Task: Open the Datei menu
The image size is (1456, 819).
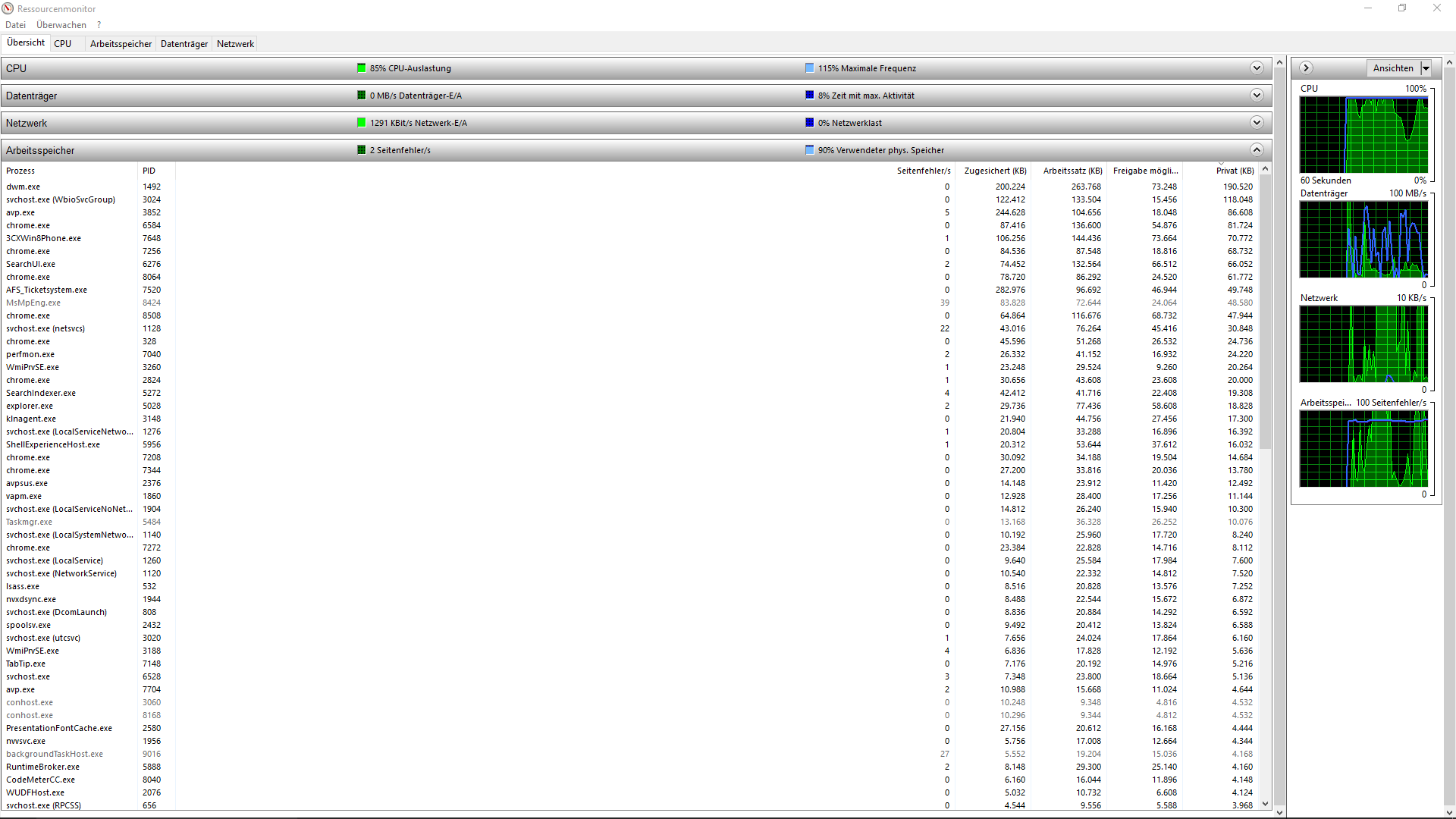Action: click(x=15, y=25)
